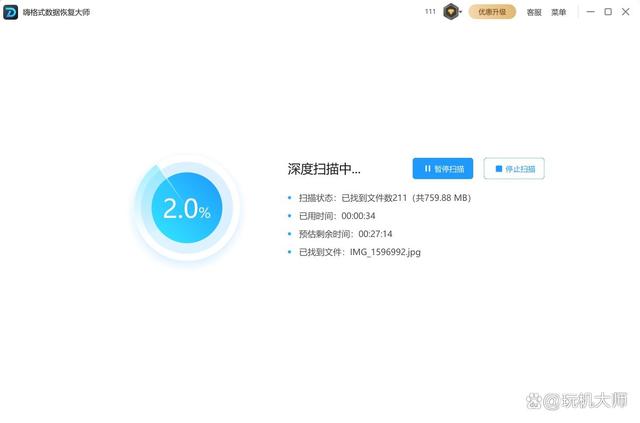The image size is (640, 423).
Task: Click elapsed time 00:00:34 line
Action: [337, 216]
